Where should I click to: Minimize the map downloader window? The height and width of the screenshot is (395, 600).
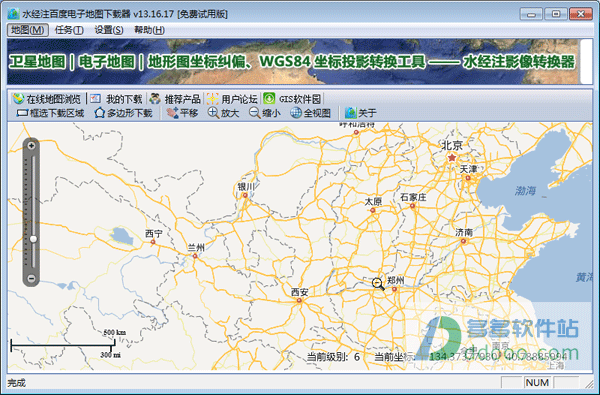531,14
